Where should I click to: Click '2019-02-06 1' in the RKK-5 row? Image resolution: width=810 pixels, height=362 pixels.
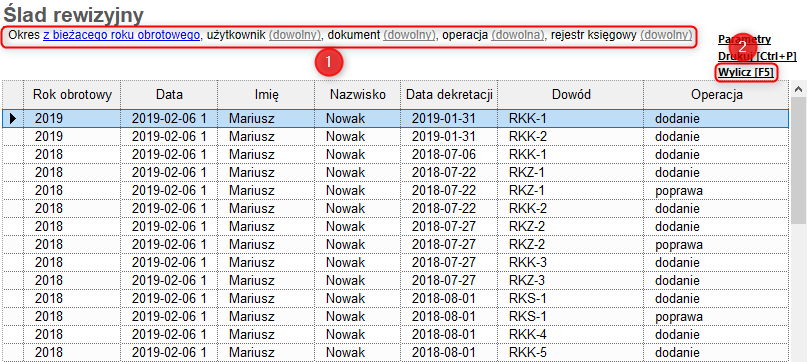pyautogui.click(x=169, y=353)
